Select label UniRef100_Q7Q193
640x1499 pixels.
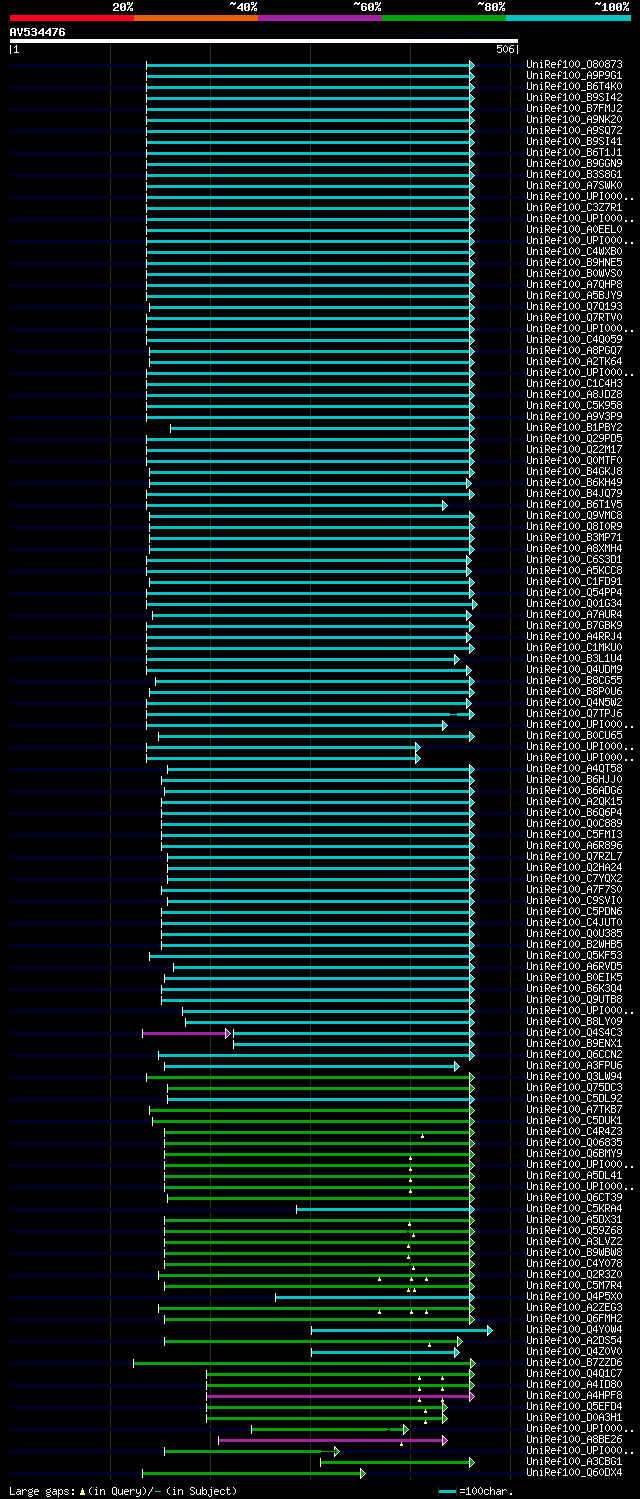coord(574,307)
